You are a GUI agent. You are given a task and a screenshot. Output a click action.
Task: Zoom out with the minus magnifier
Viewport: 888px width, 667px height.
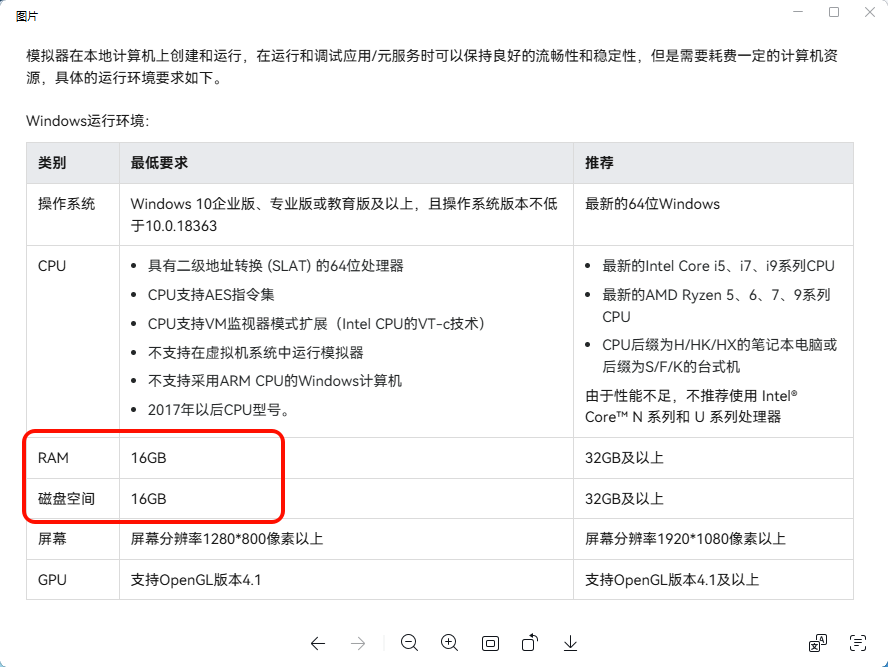tap(409, 643)
